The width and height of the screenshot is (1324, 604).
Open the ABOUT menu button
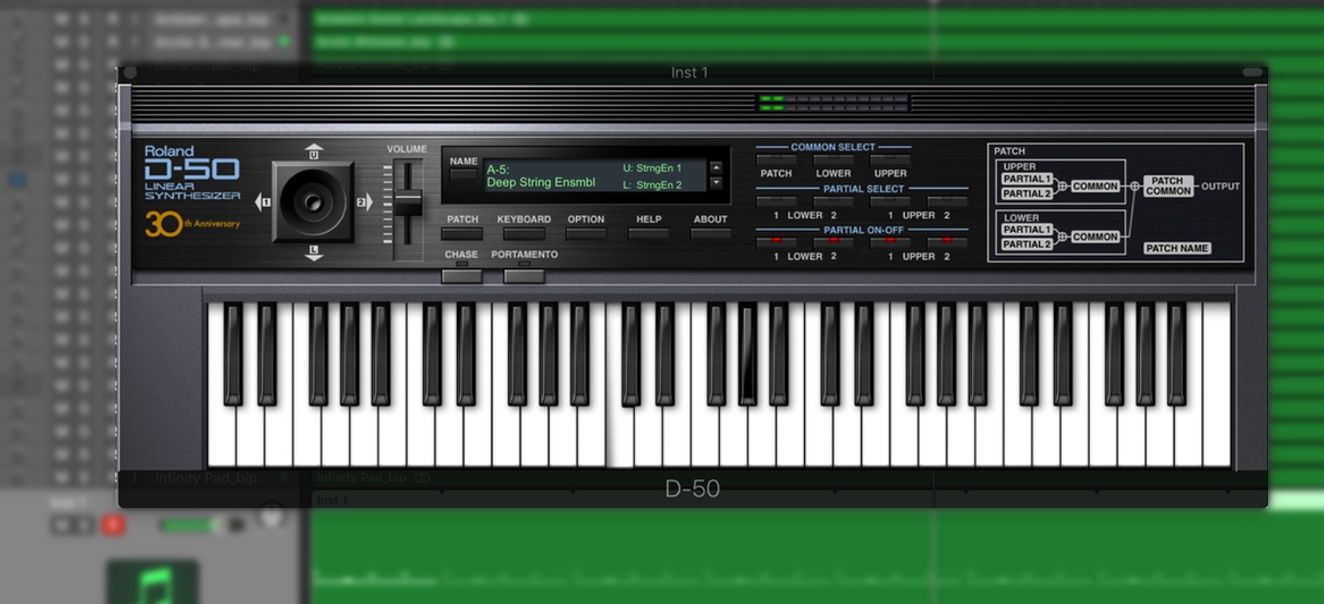(x=711, y=233)
